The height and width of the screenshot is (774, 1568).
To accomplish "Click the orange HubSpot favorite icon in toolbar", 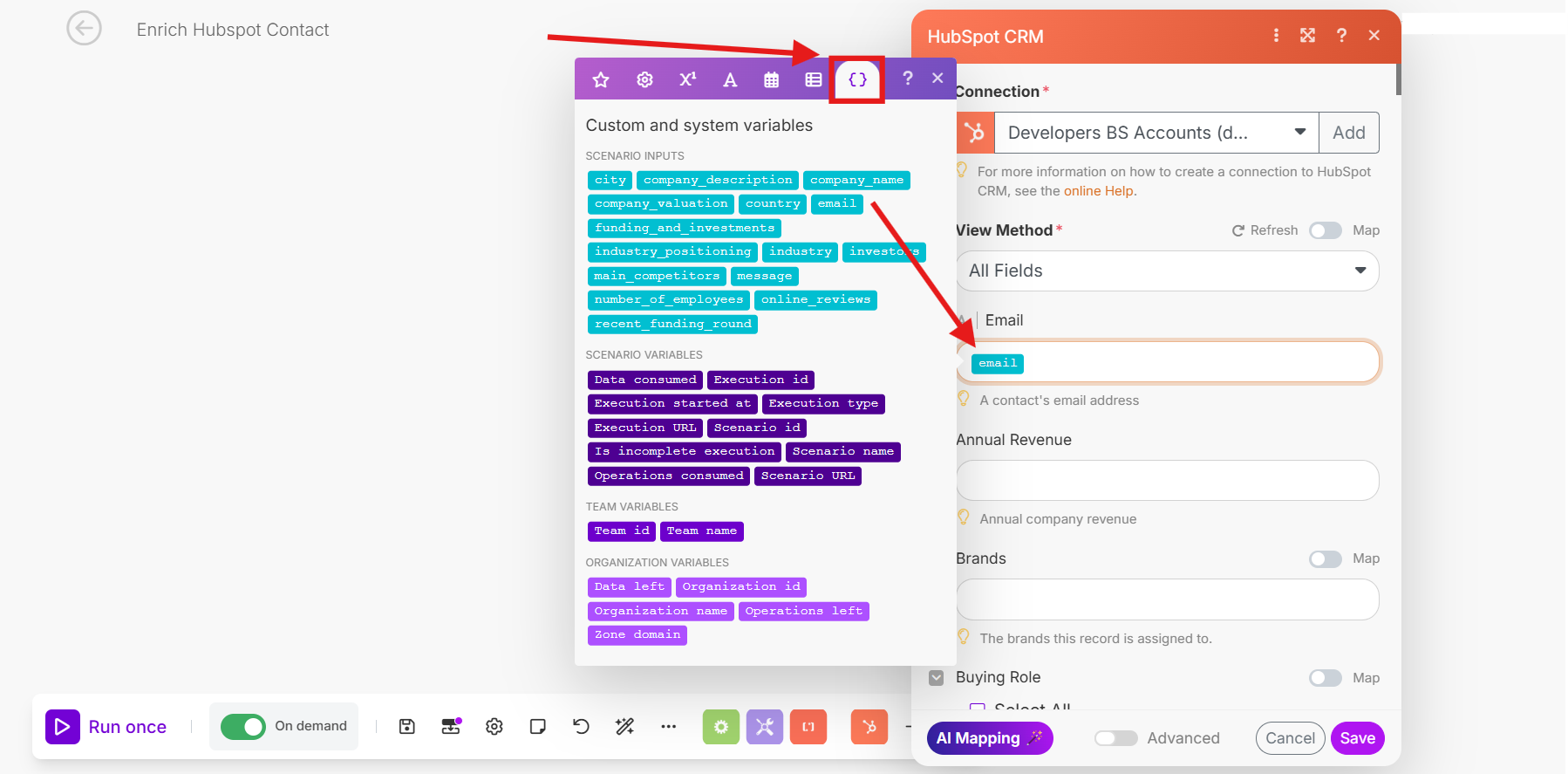I will point(869,726).
